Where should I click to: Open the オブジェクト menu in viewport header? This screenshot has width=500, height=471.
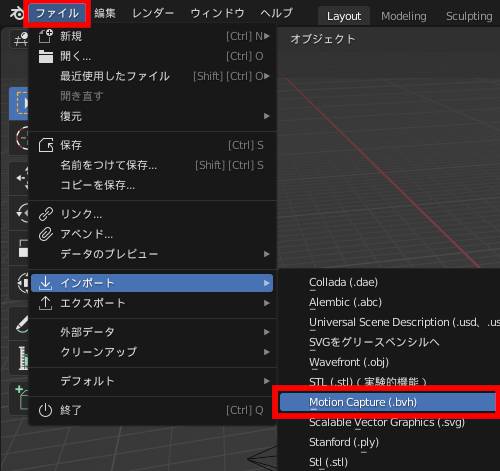pos(323,39)
